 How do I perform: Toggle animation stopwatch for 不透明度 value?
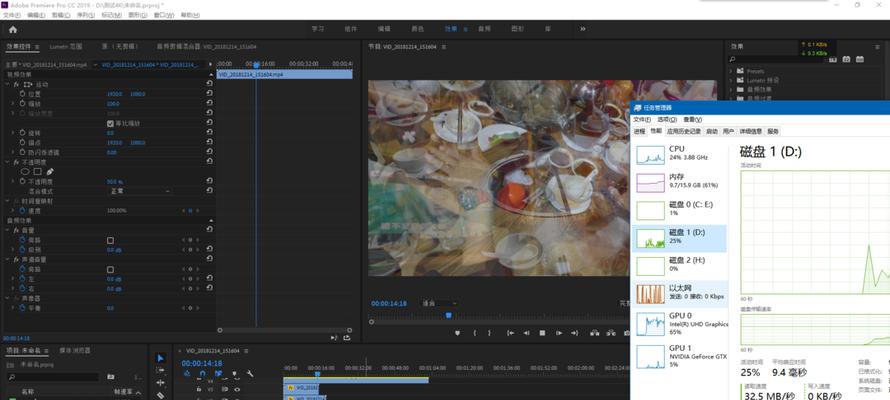point(23,181)
